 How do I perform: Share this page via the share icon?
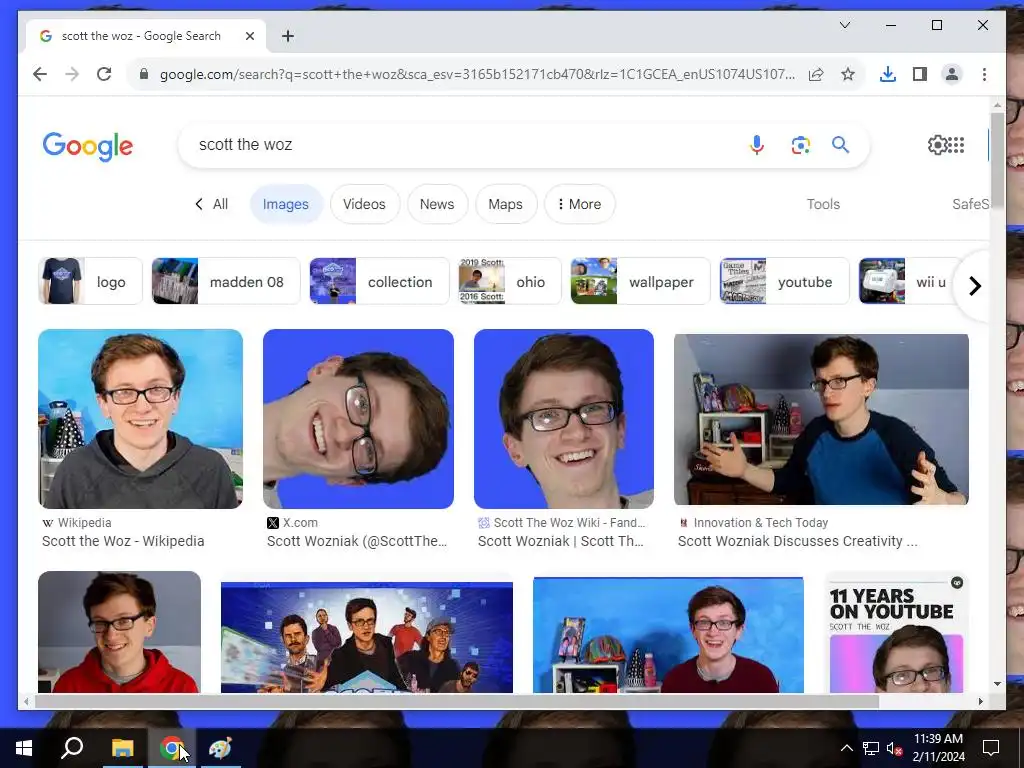[x=816, y=74]
